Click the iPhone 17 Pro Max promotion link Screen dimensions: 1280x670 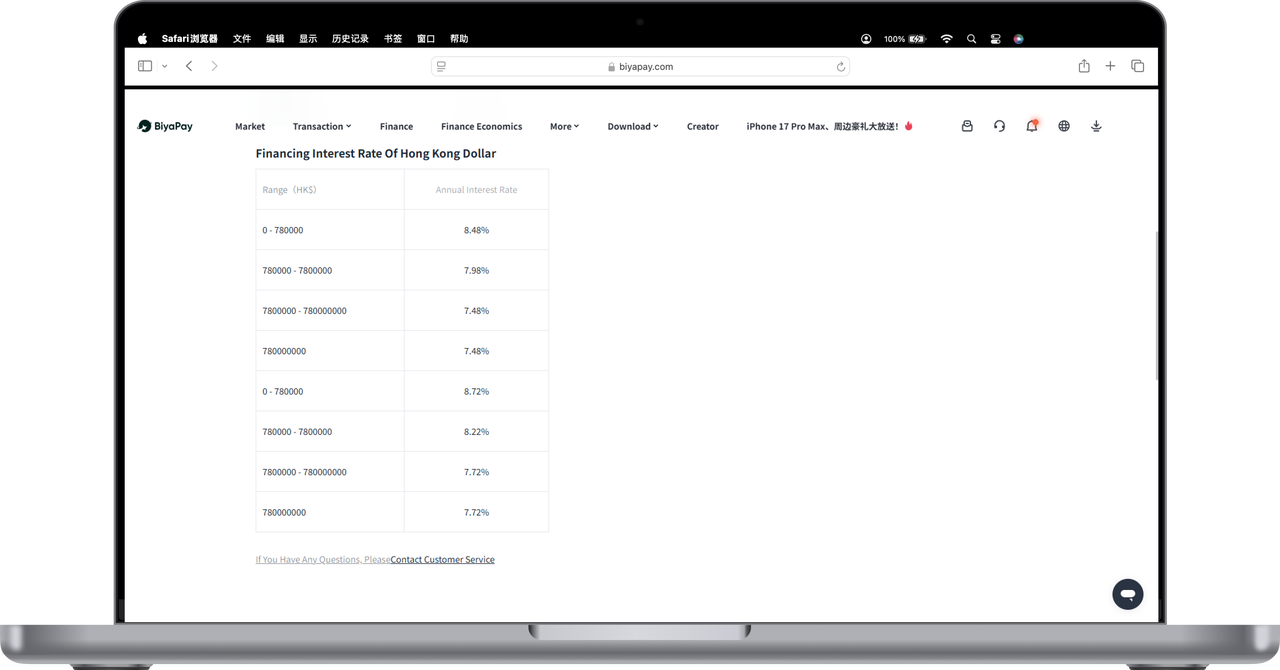[x=829, y=127]
